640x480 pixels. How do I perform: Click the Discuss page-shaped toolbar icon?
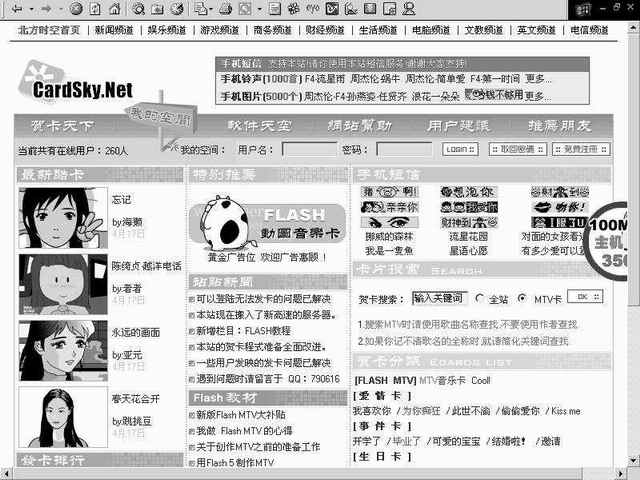(275, 8)
